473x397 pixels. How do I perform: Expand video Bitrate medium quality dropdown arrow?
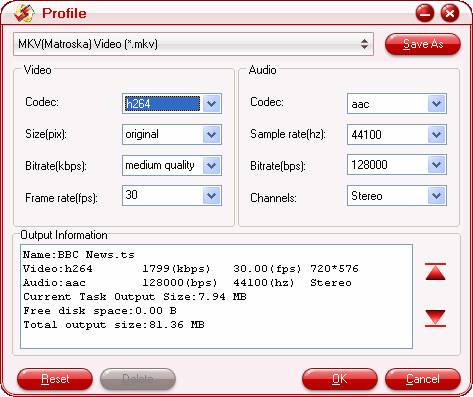[x=211, y=165]
